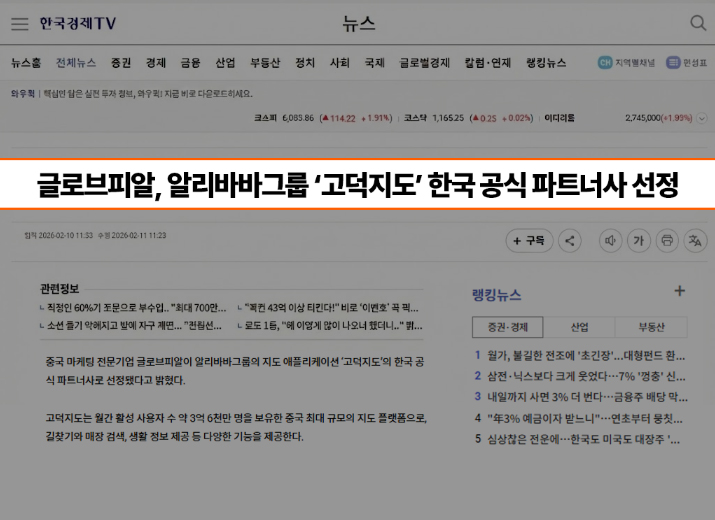Click the paragraph starting 고덕지도는 월간 활성
This screenshot has width=715, height=520.
tap(236, 427)
